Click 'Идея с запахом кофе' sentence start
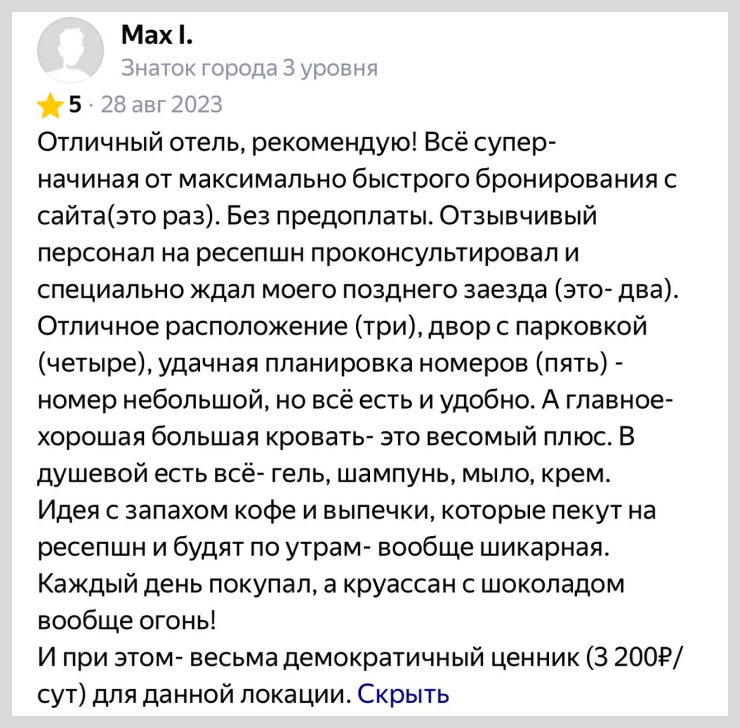The height and width of the screenshot is (728, 740). 170,510
